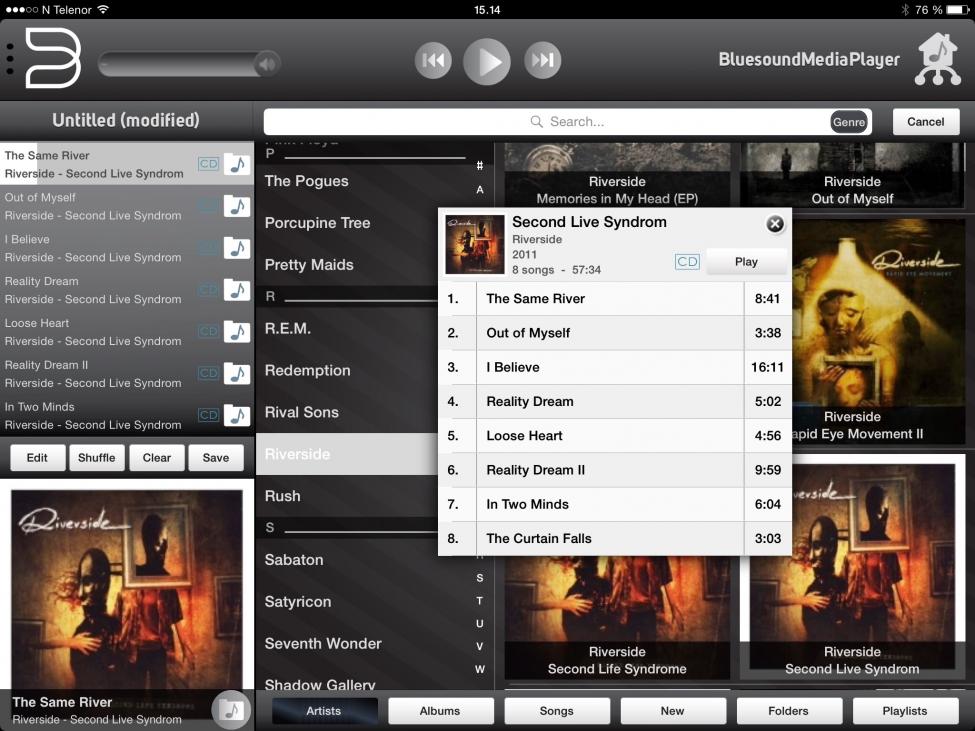Open the Bluesound logo menu

[53, 58]
